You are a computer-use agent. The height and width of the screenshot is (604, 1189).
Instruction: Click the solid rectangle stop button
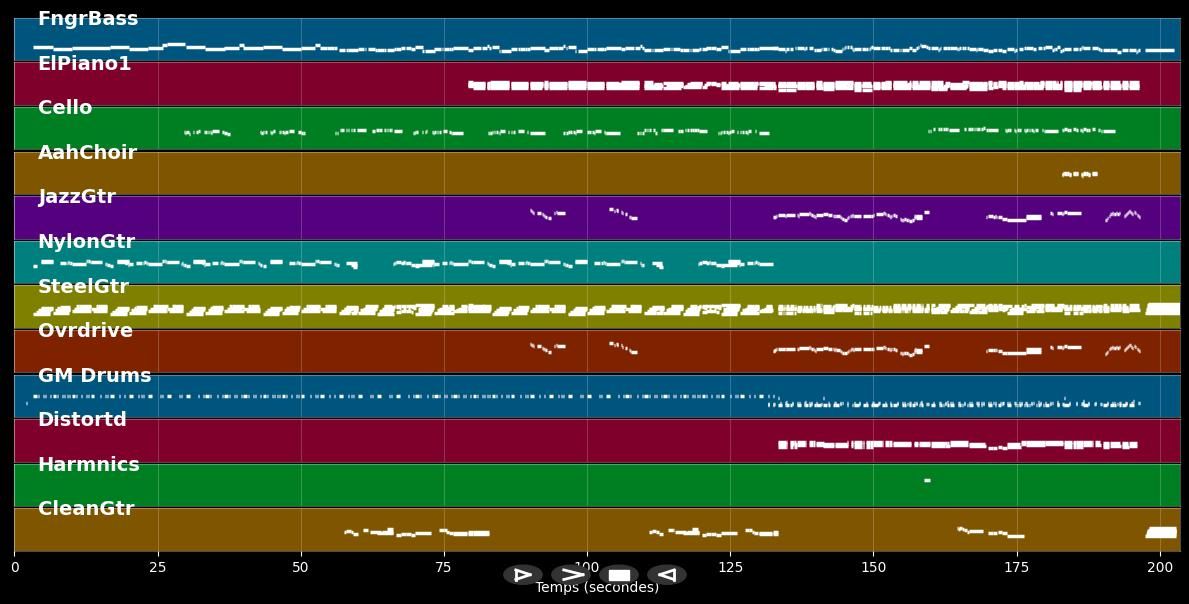click(x=619, y=575)
